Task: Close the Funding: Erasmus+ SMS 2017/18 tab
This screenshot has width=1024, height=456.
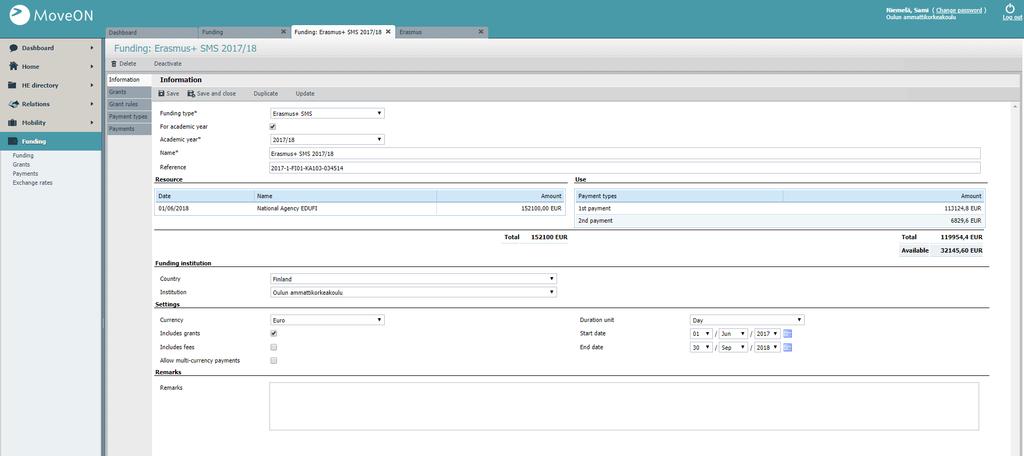Action: pos(388,31)
